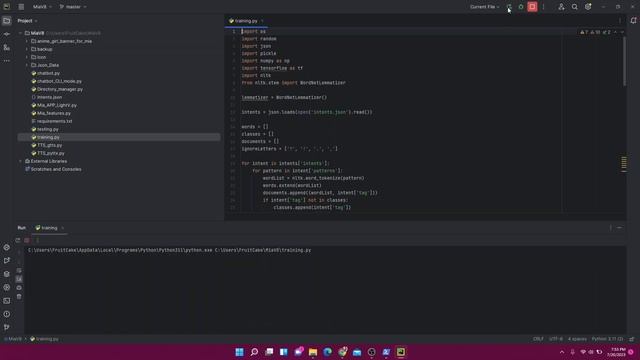Image resolution: width=640 pixels, height=360 pixels.
Task: Open the Commit tool window icon
Action: click(7, 34)
